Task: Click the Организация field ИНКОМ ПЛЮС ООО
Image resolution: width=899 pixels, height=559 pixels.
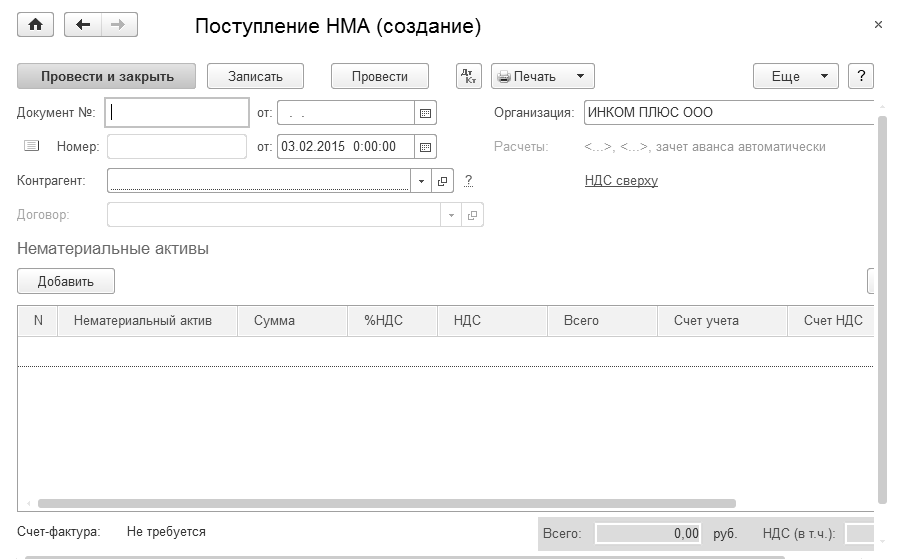Action: 729,112
